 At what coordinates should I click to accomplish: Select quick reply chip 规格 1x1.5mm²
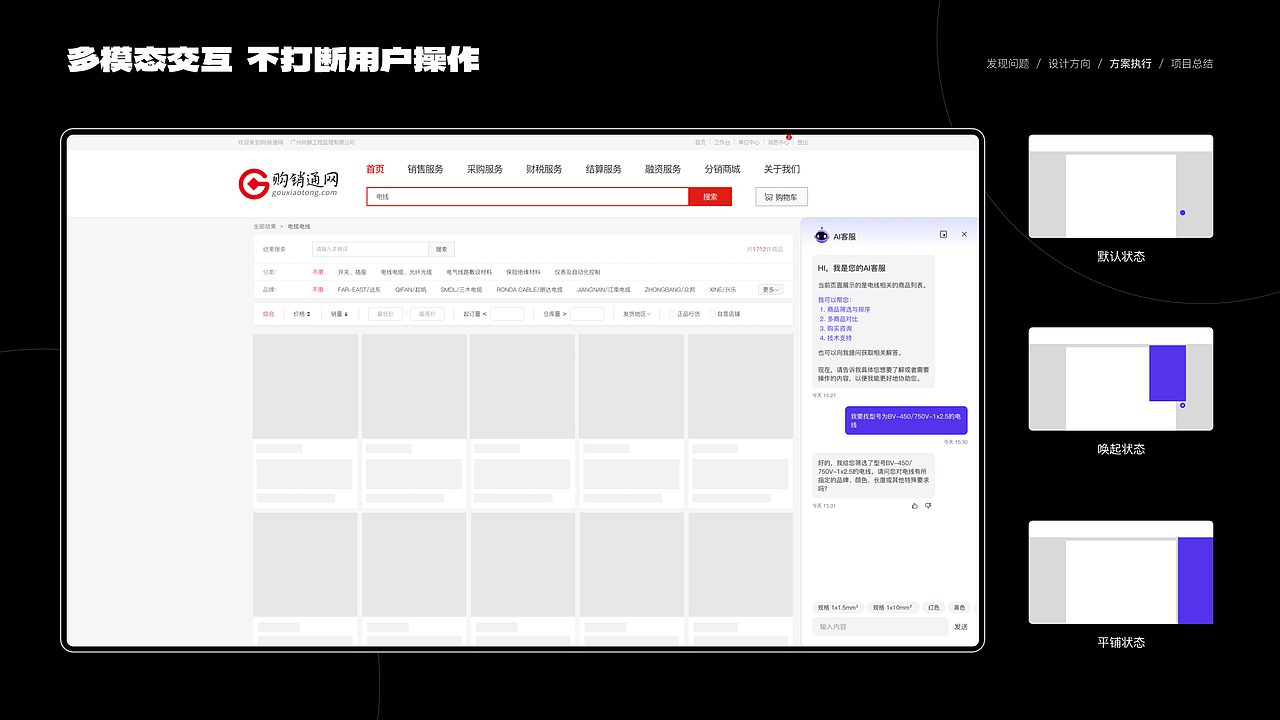(x=838, y=607)
